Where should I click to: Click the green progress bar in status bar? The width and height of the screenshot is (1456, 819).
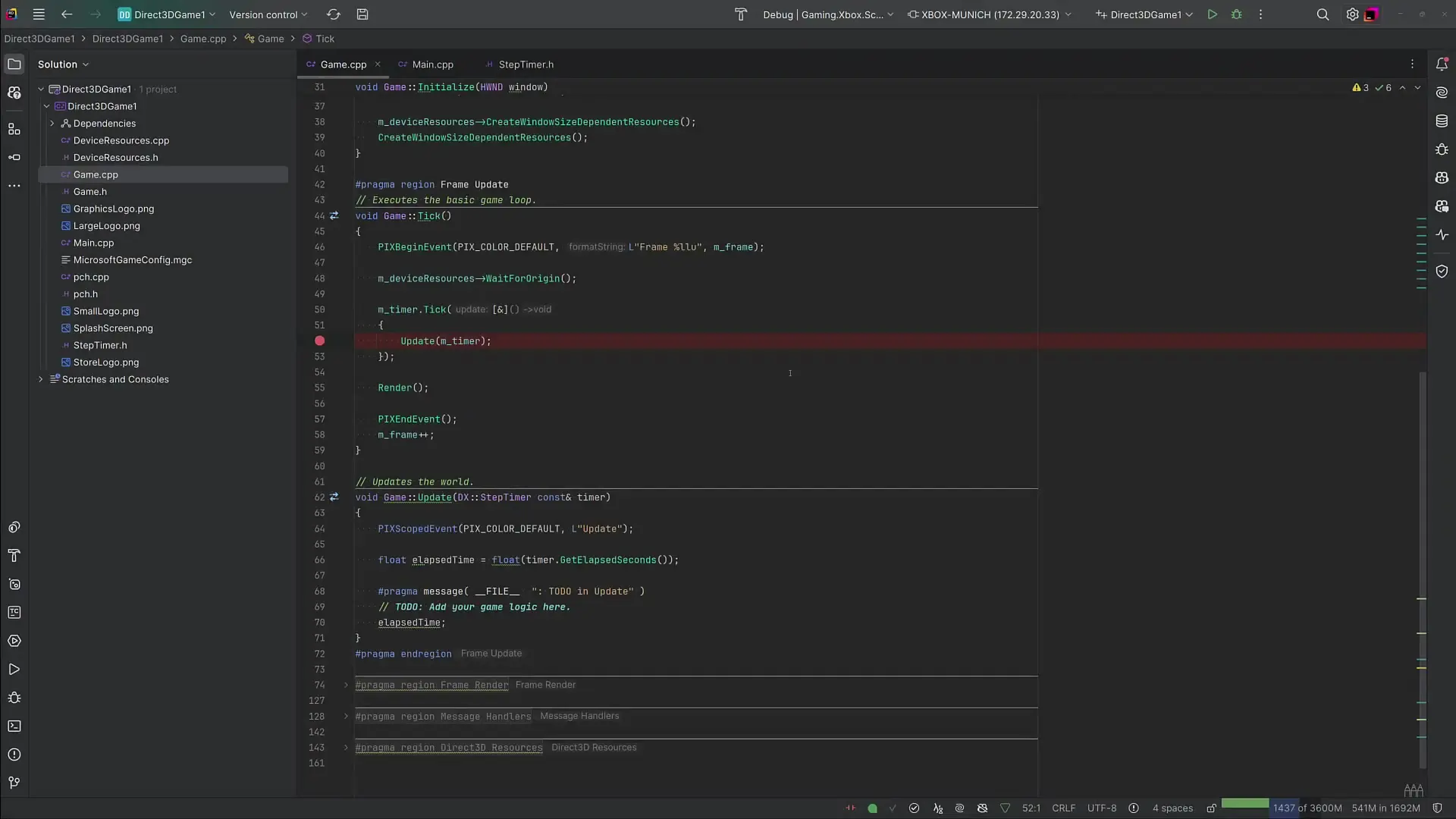tap(1244, 803)
